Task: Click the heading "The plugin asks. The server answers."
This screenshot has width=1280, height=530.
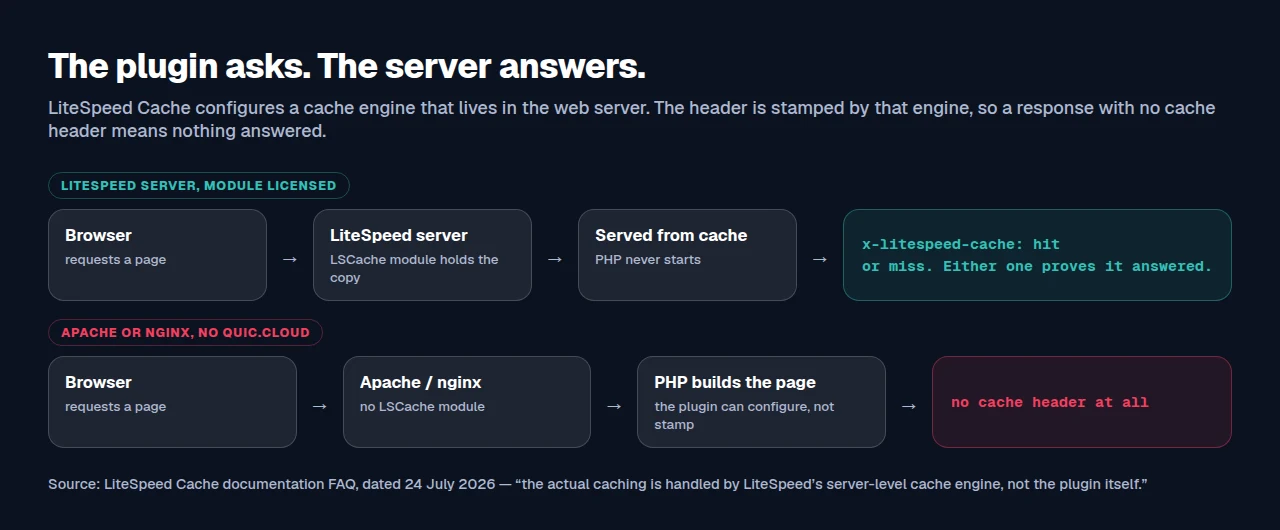Action: click(x=347, y=66)
